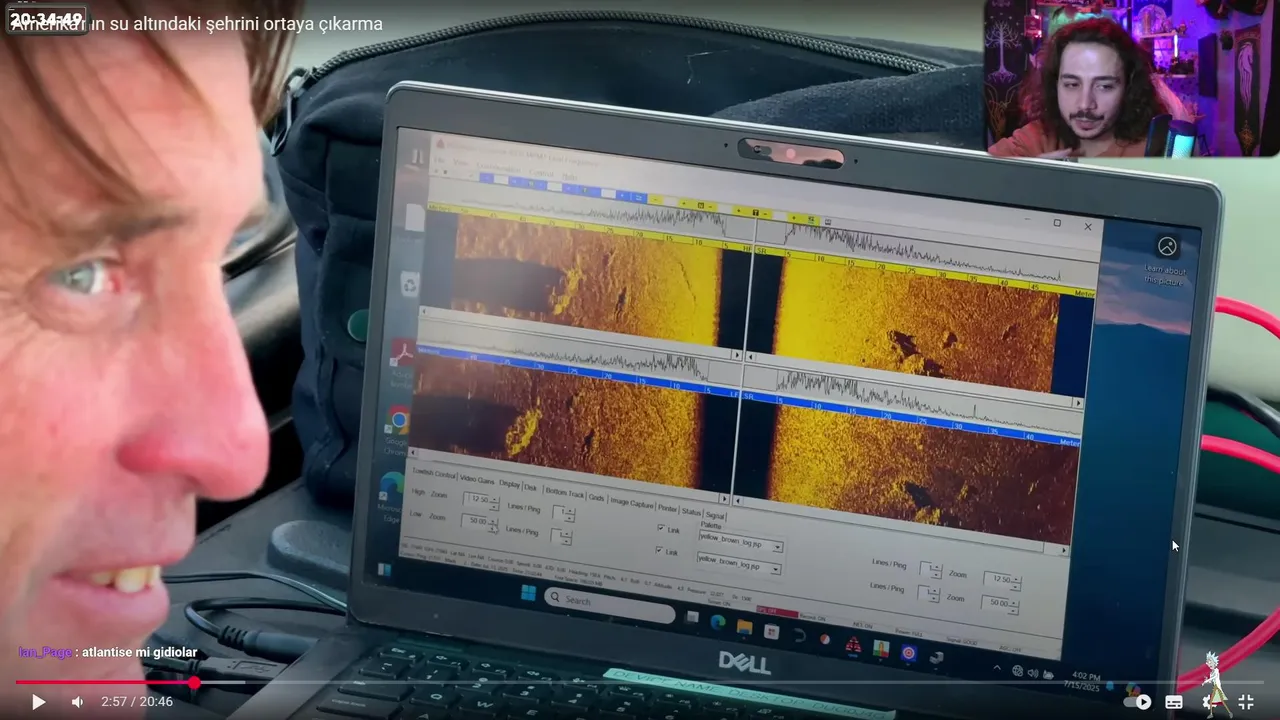Screen dimensions: 1280x720
Task: Play the paused video
Action: pos(38,702)
